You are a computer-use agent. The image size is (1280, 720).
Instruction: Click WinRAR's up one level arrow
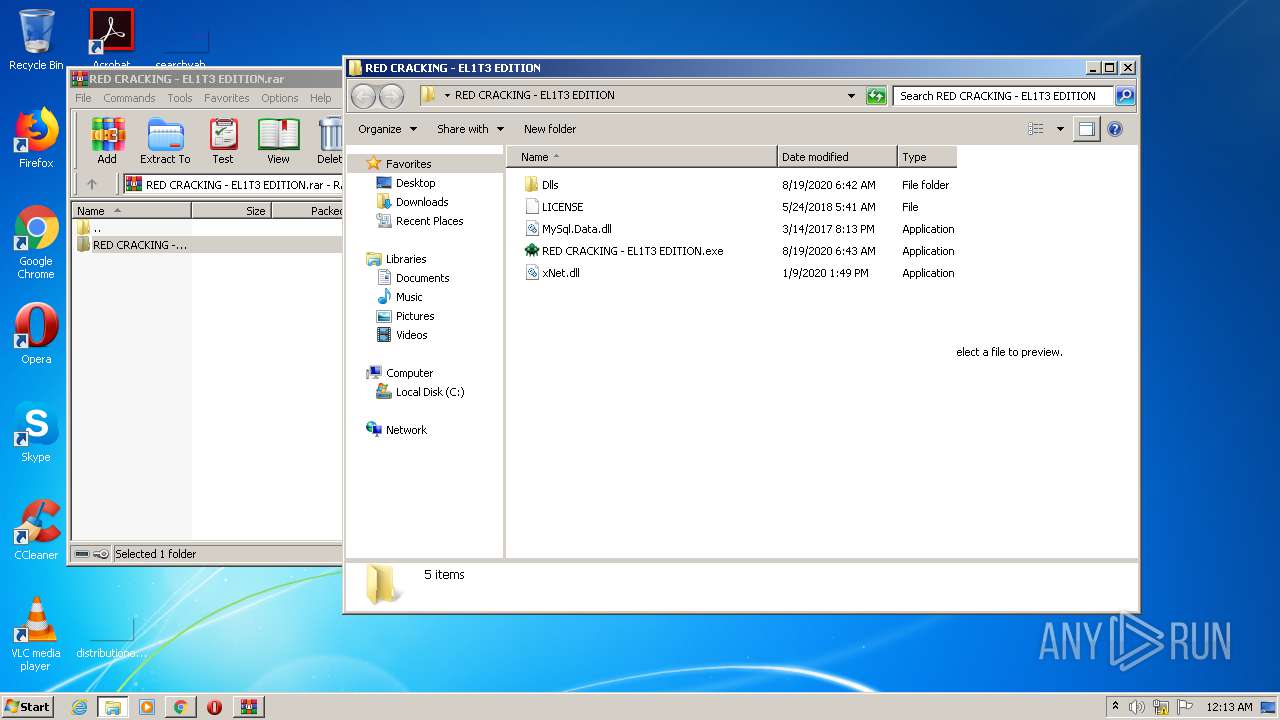click(x=92, y=184)
